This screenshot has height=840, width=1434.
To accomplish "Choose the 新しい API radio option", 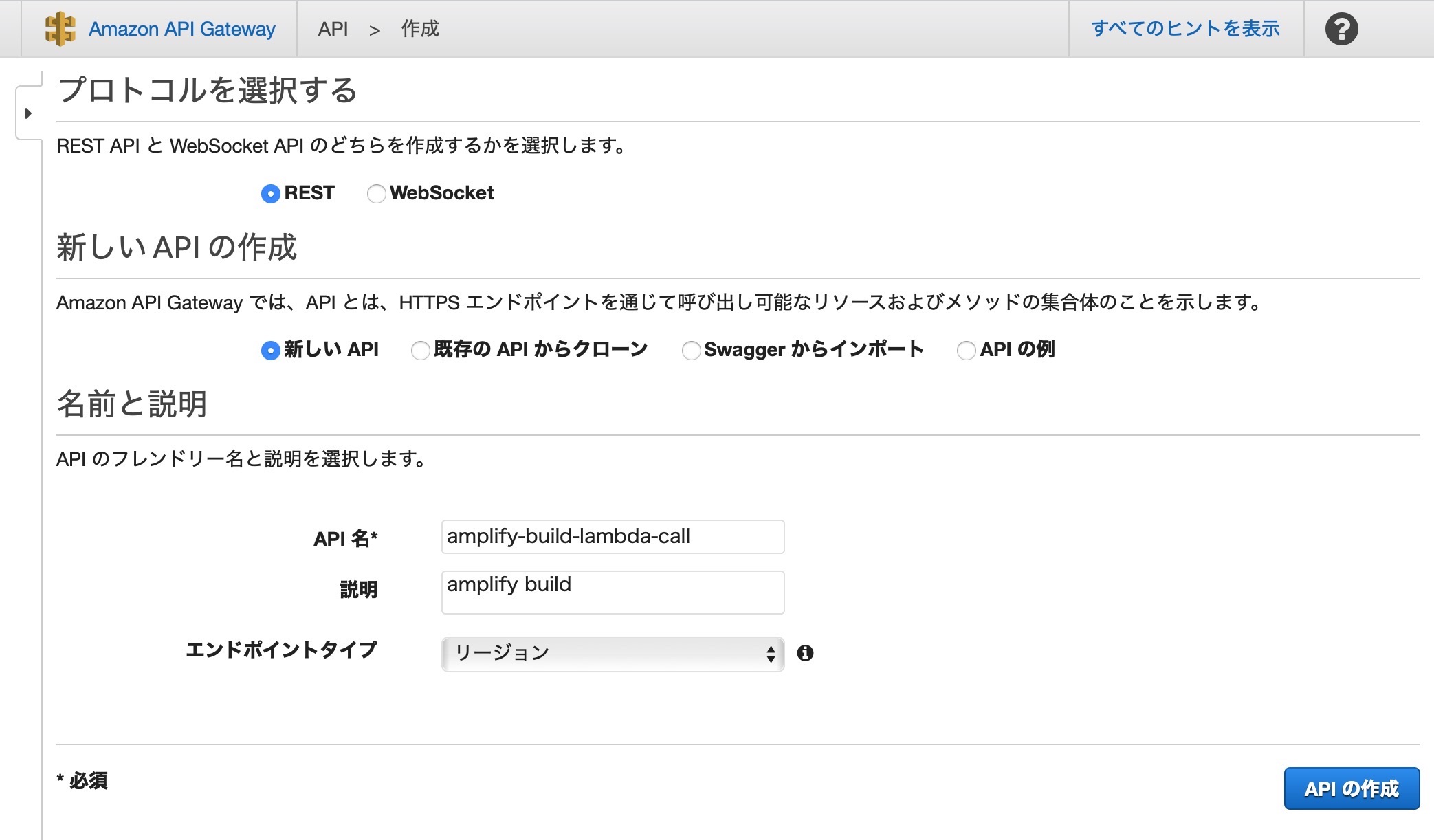I will point(271,351).
